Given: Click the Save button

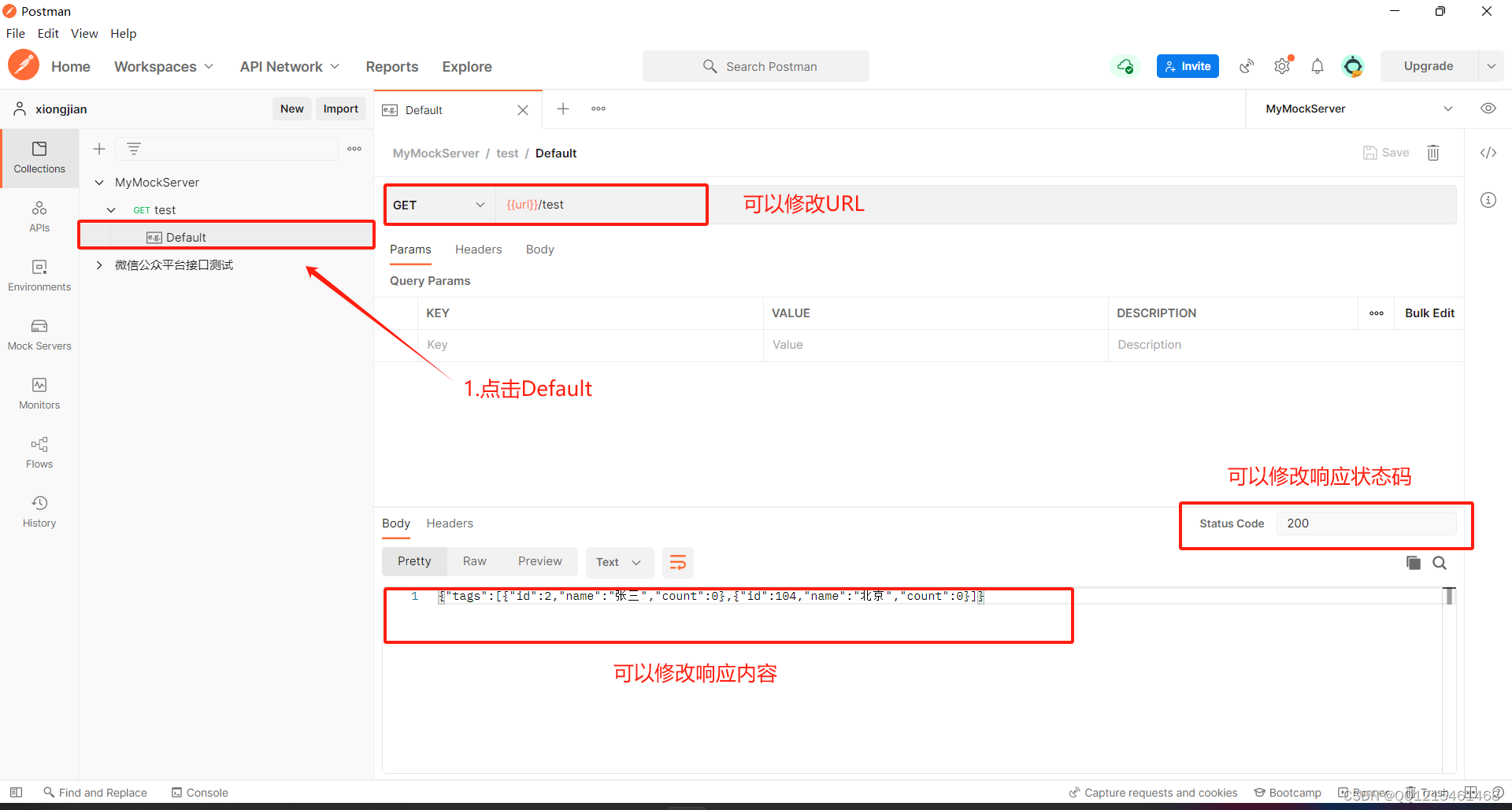Looking at the screenshot, I should (1386, 153).
